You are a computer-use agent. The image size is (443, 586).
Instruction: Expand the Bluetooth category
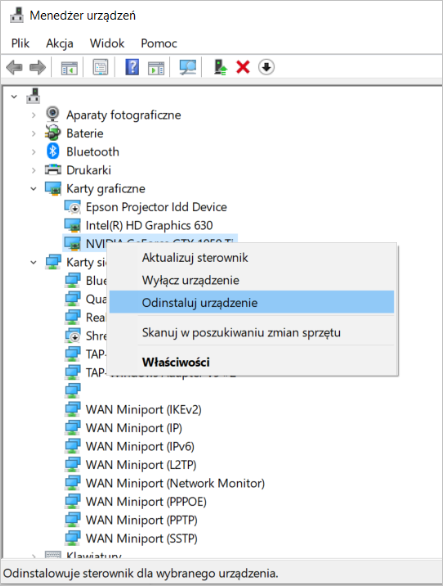tap(34, 152)
